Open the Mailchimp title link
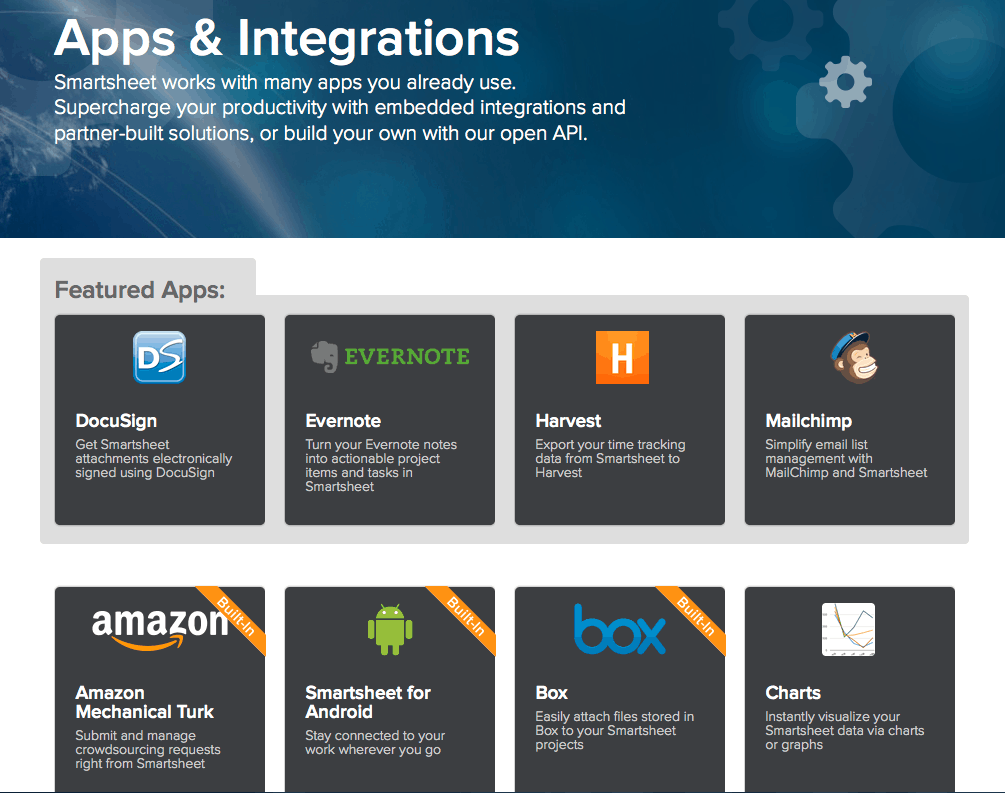The width and height of the screenshot is (1005, 793). (x=808, y=421)
